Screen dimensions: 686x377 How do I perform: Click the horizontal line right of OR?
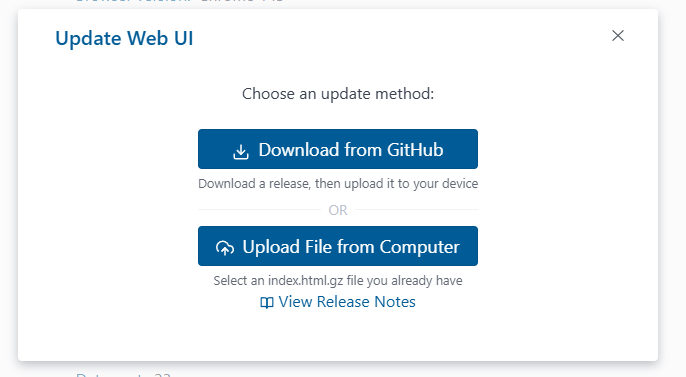416,209
